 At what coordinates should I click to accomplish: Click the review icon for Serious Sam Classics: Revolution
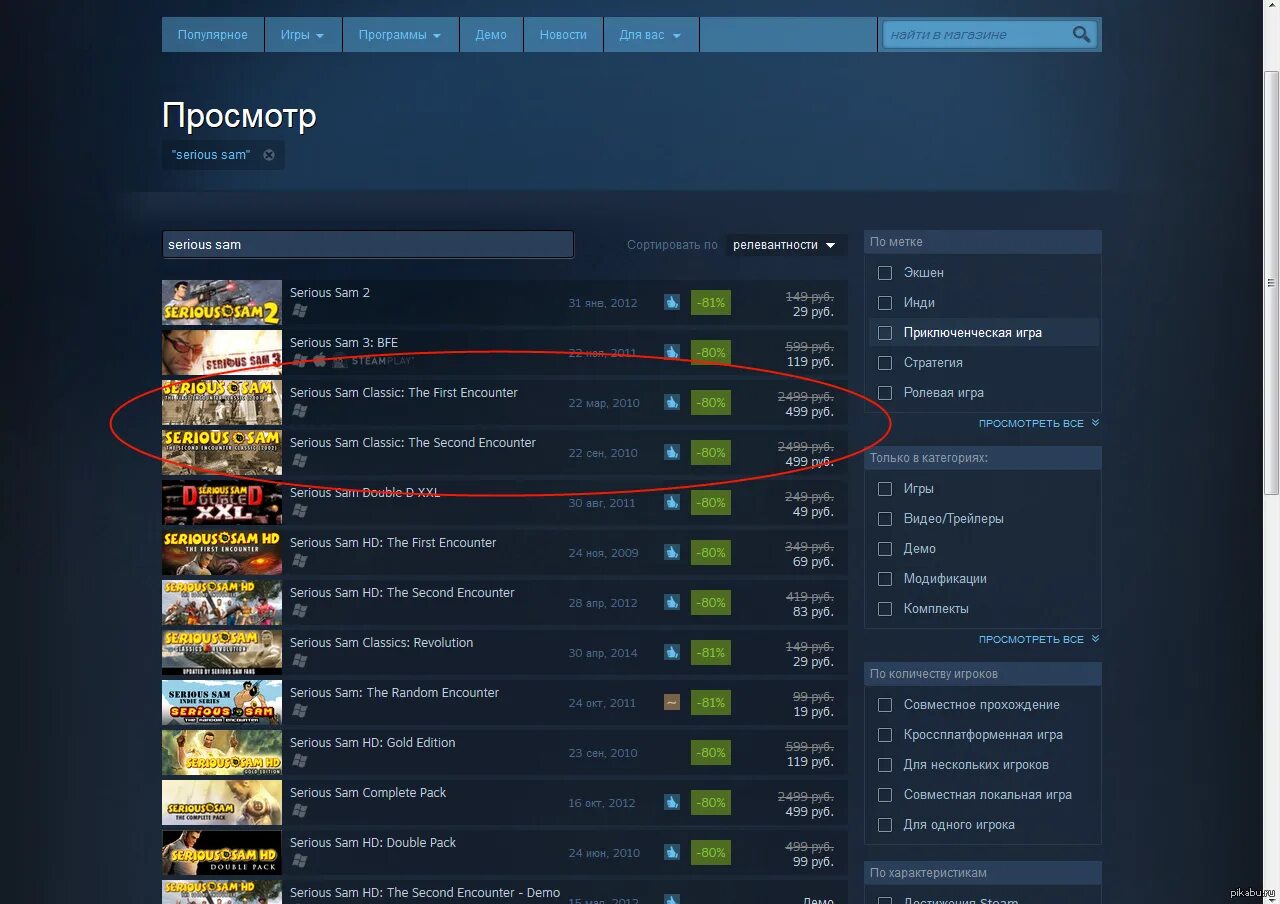672,652
